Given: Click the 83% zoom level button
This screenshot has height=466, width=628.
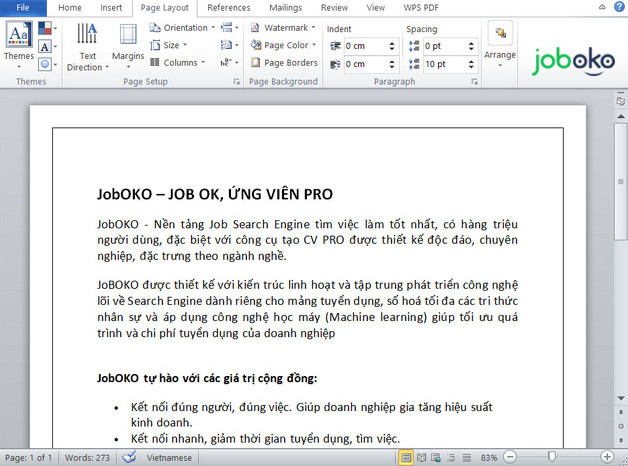Looking at the screenshot, I should (x=489, y=458).
